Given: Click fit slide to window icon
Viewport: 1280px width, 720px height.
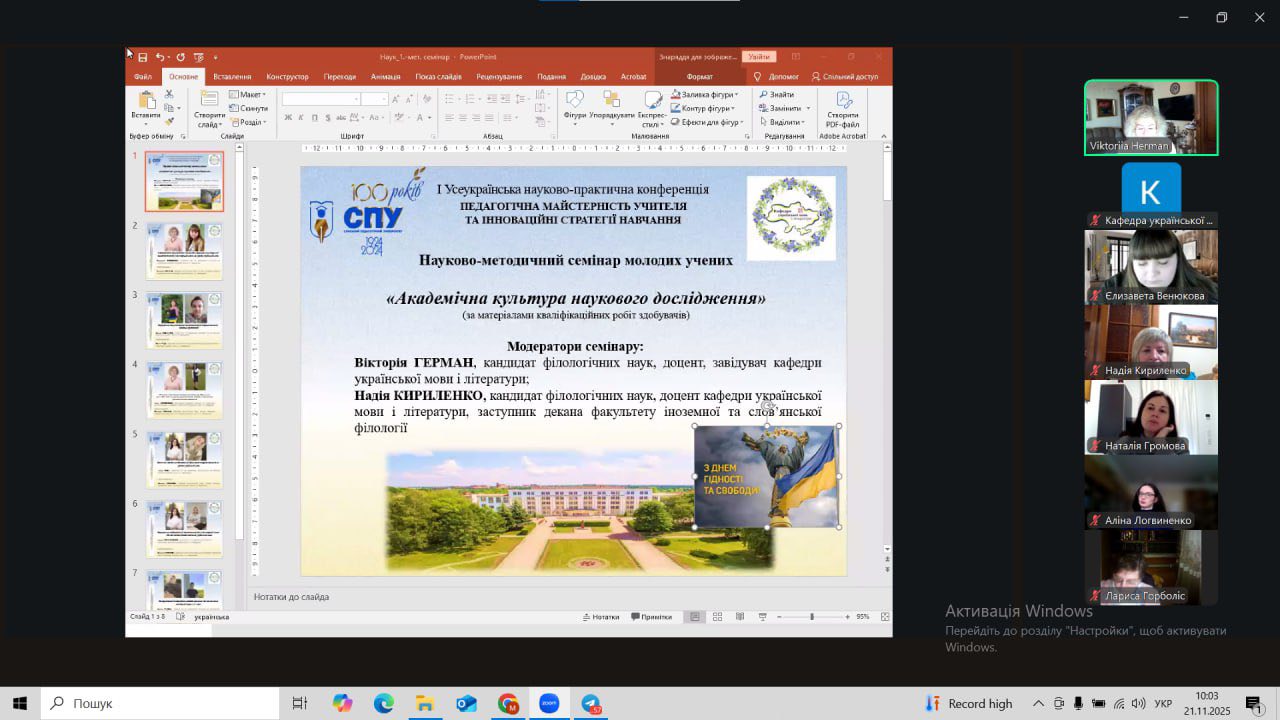Looking at the screenshot, I should coord(883,617).
